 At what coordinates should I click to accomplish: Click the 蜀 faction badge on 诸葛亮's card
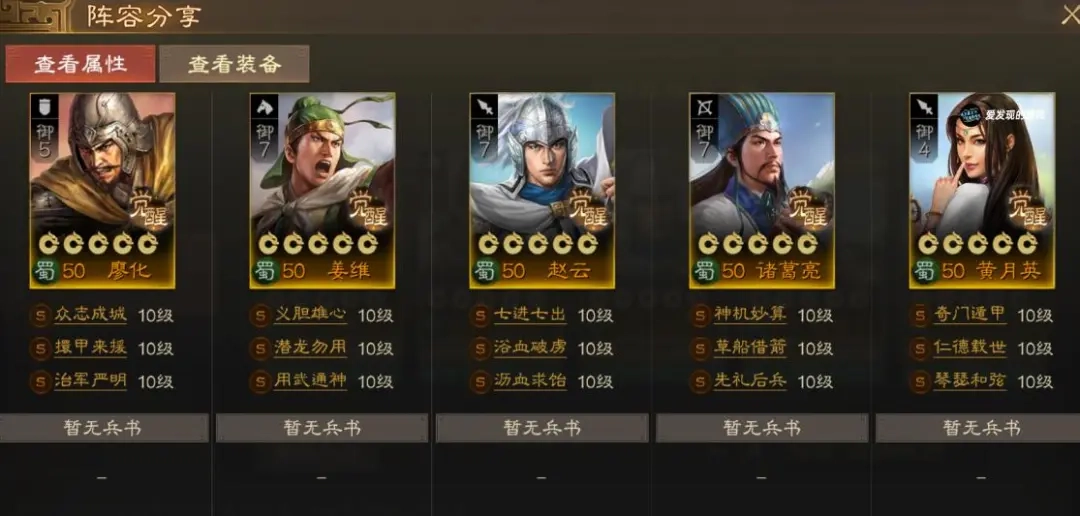705,270
